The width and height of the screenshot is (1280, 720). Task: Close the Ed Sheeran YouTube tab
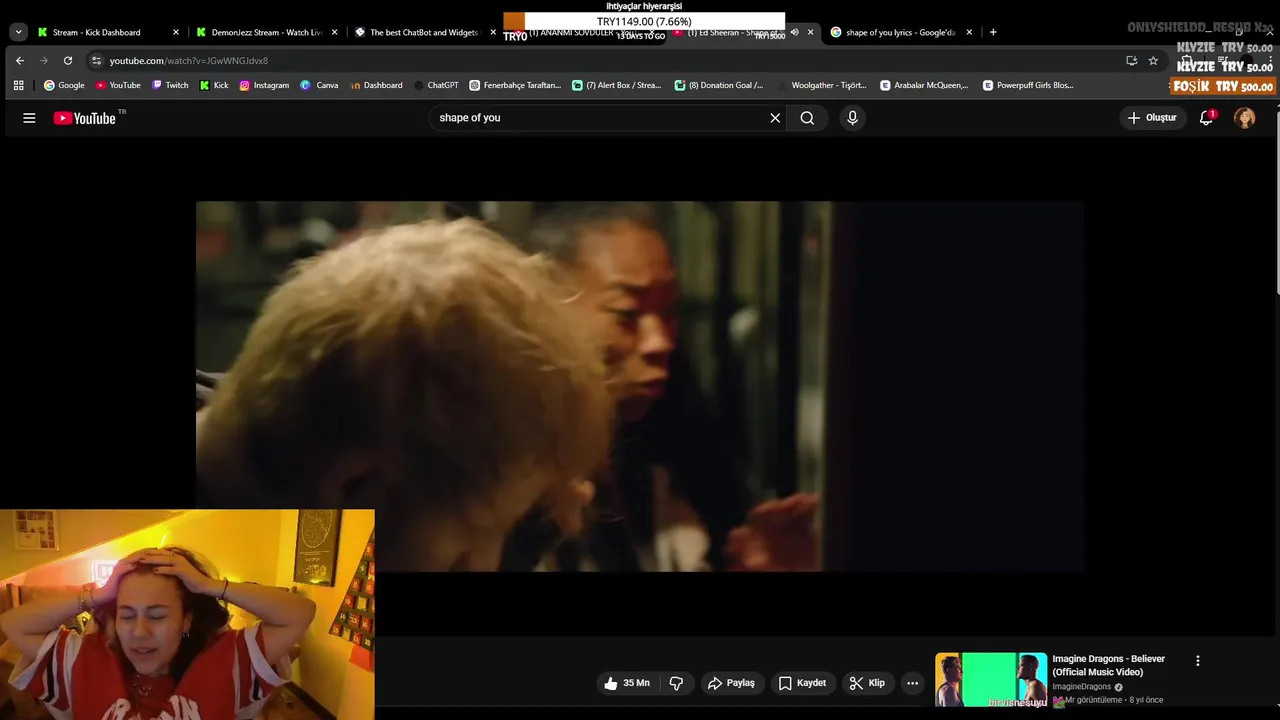pyautogui.click(x=811, y=32)
